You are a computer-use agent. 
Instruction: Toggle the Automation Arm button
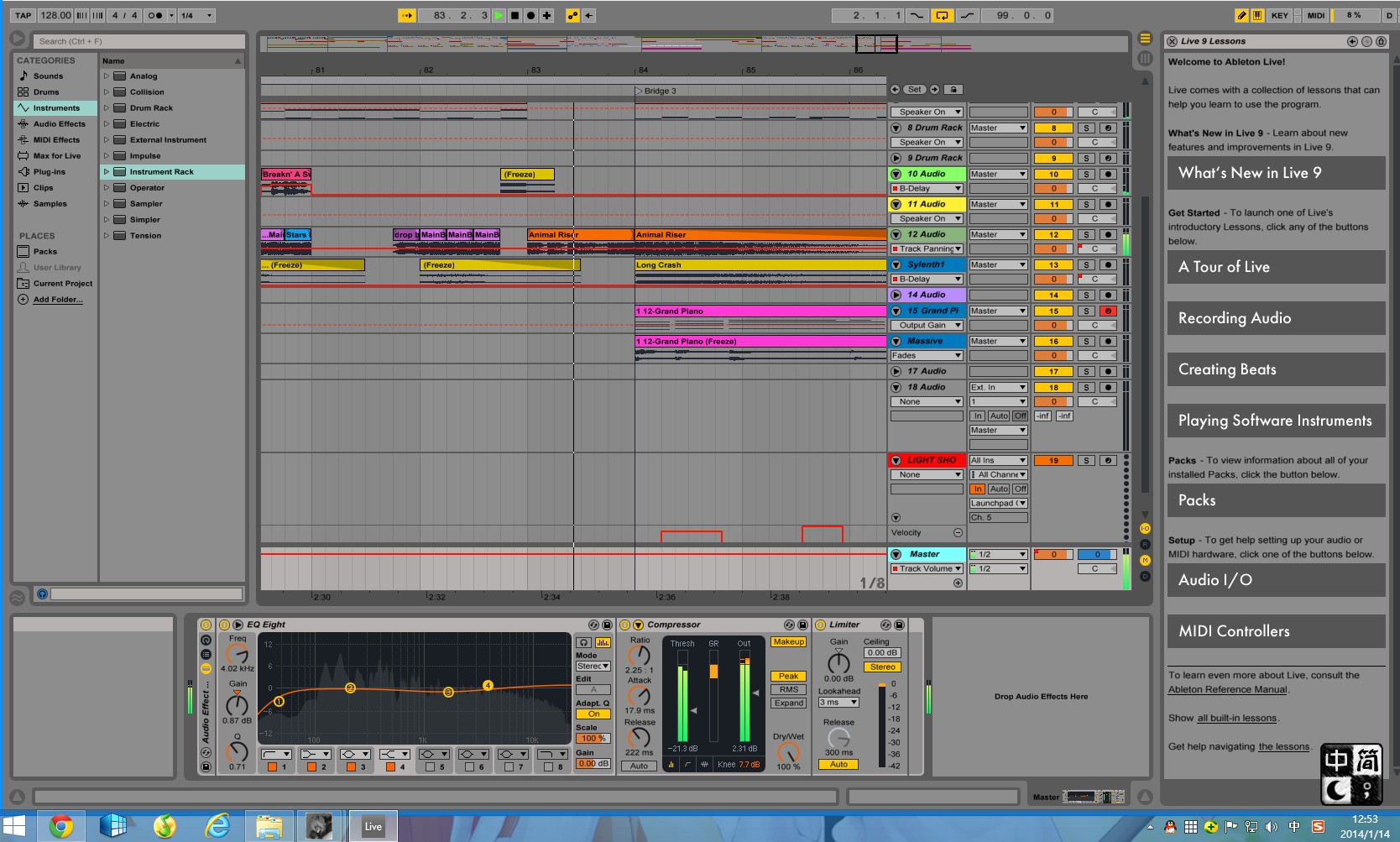pyautogui.click(x=572, y=15)
